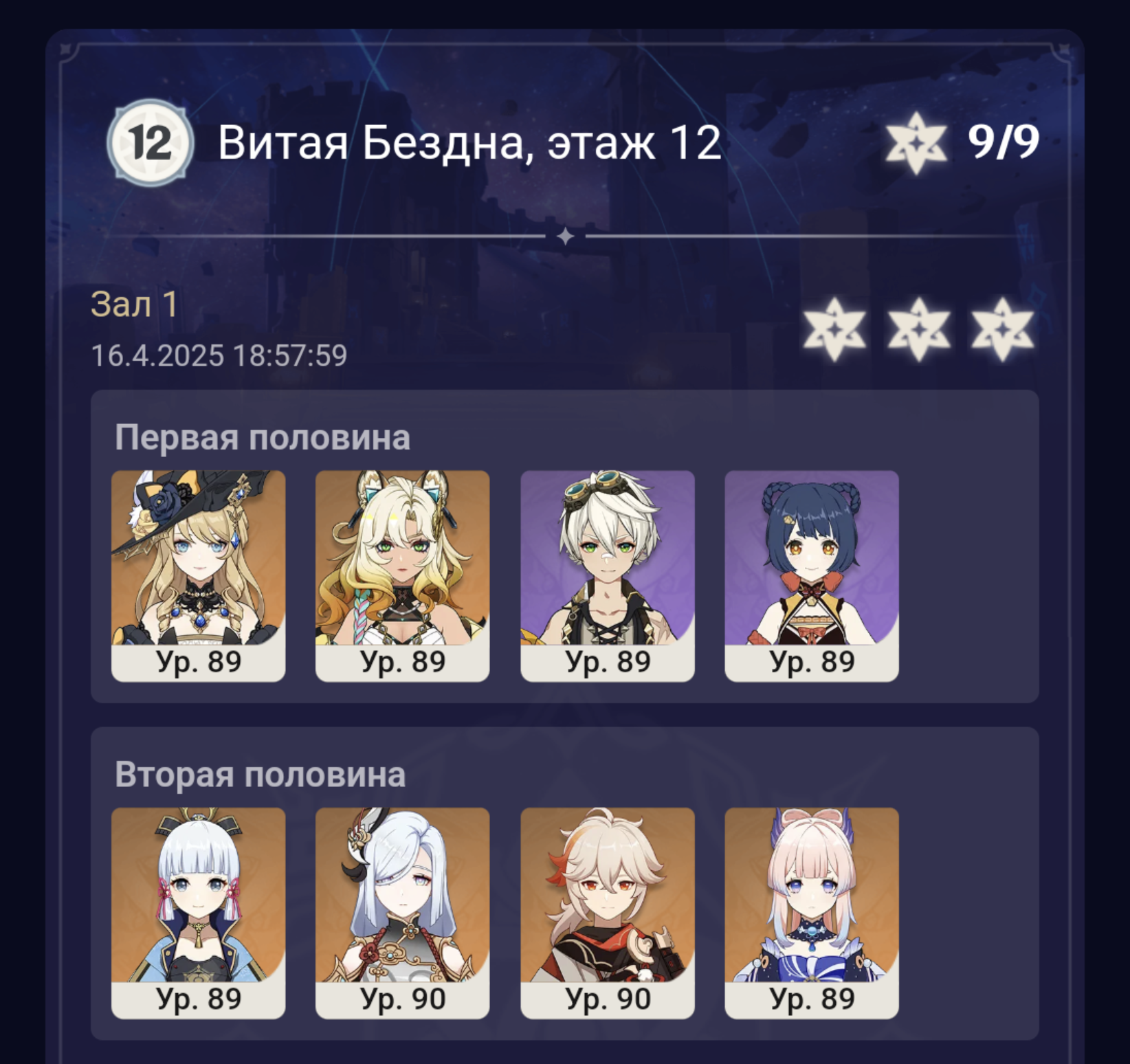Select the character with hair covering one eye
The width and height of the screenshot is (1130, 1064).
point(402,913)
